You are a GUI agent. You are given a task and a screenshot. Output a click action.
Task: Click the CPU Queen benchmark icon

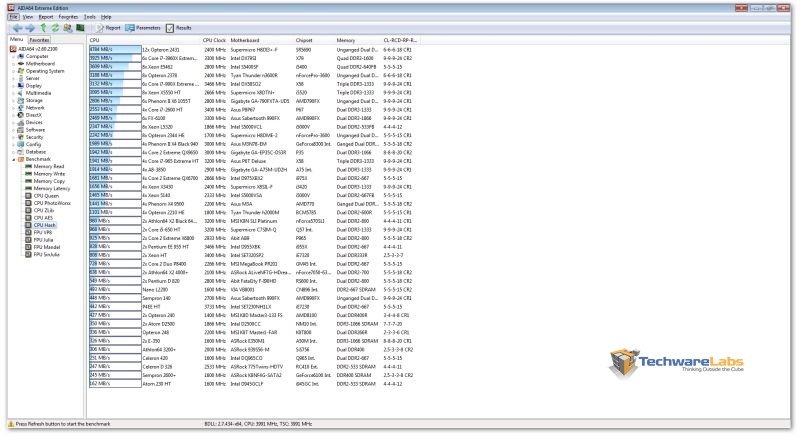(x=29, y=196)
